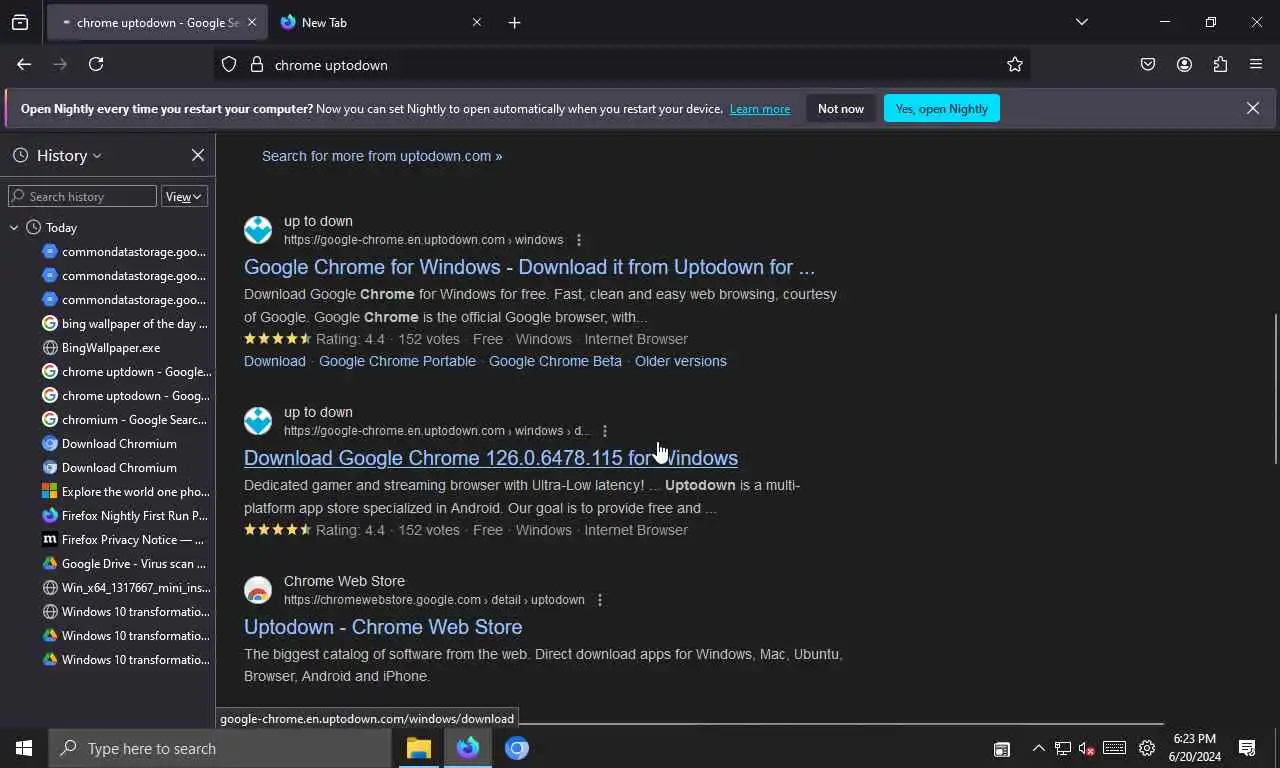
Task: Open Google Chrome for Windows Uptodown result
Action: click(529, 267)
